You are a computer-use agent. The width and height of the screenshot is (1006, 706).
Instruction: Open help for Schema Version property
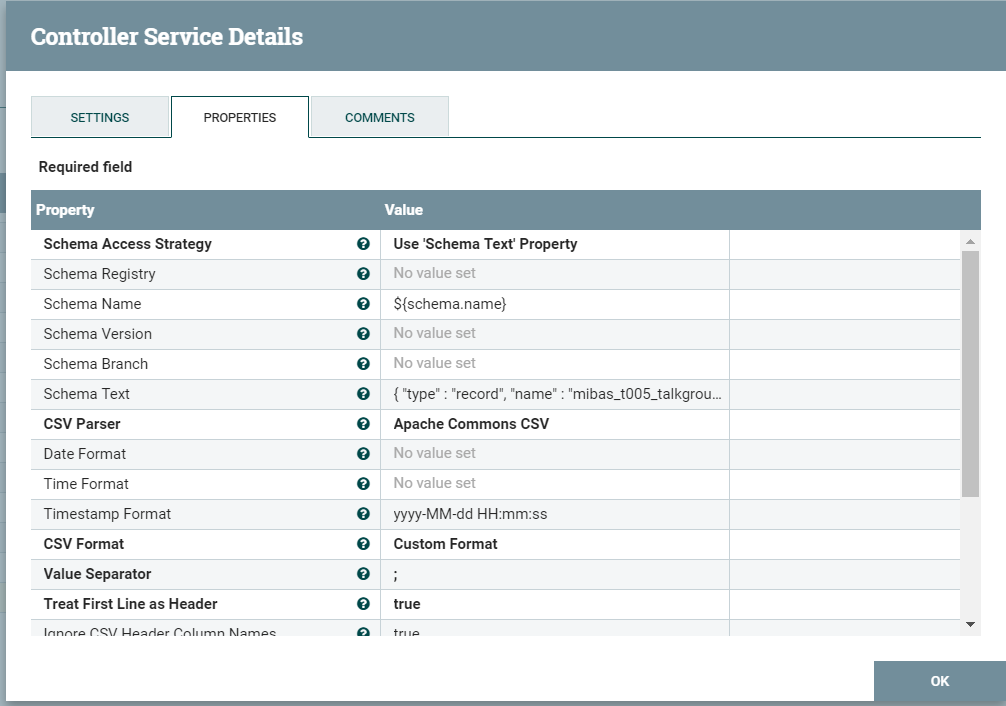[363, 333]
